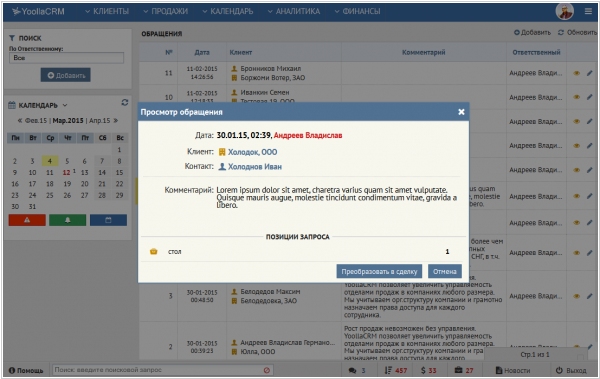Click Добавить link above the table
600x379 pixels.
[x=532, y=33]
